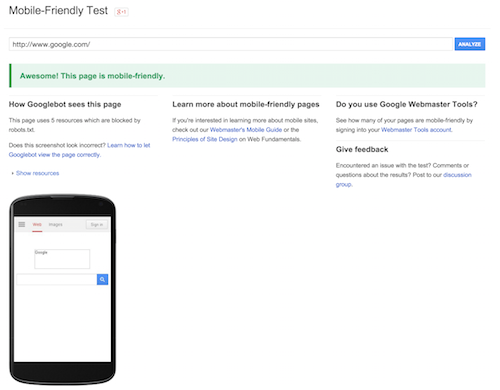Click the Google logo placeholder in preview
The width and height of the screenshot is (500, 390).
(62, 259)
